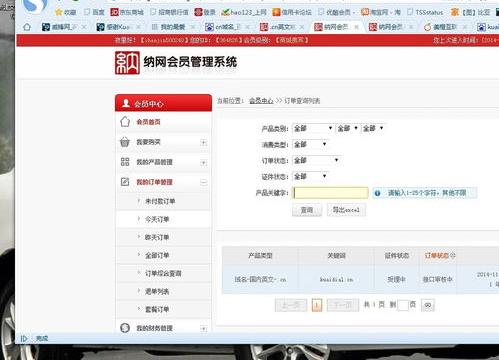Image resolution: width=499 pixels, height=360 pixels.
Task: Click the 下一页 next page button
Action: [343, 305]
